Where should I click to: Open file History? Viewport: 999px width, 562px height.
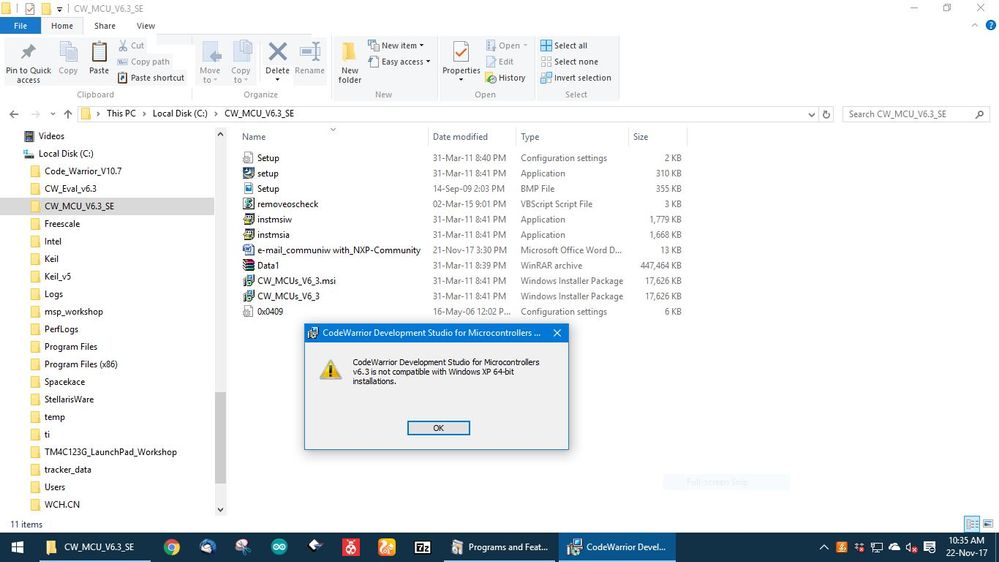click(505, 78)
